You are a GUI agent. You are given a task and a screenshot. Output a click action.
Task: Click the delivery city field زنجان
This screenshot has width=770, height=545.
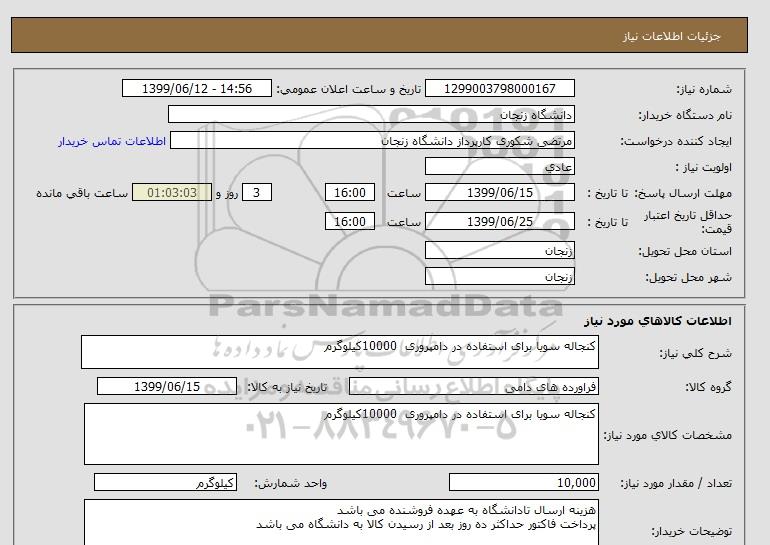point(499,276)
